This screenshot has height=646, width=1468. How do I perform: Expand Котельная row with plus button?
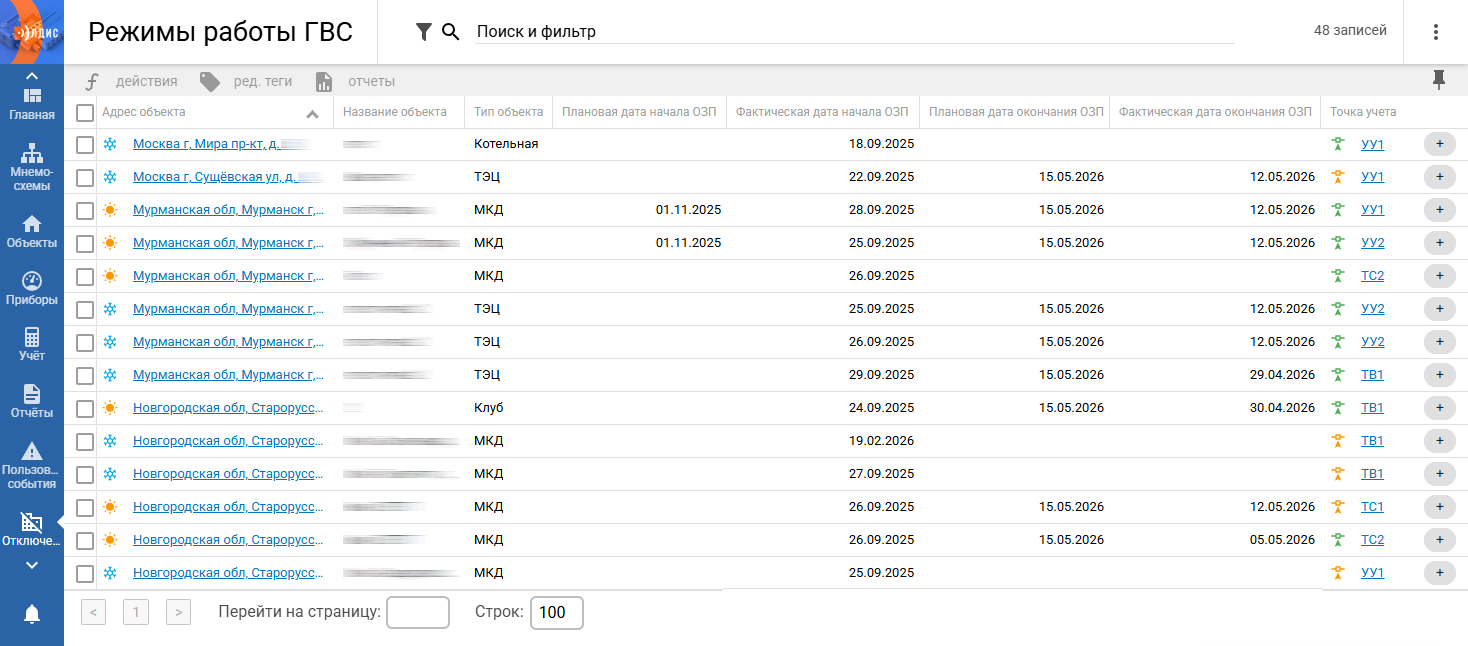point(1439,144)
